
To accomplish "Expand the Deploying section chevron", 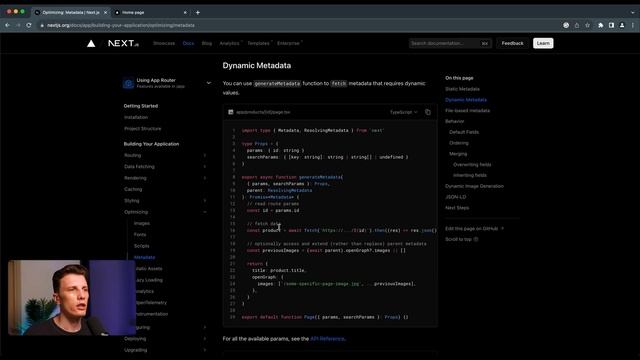I will 205,339.
